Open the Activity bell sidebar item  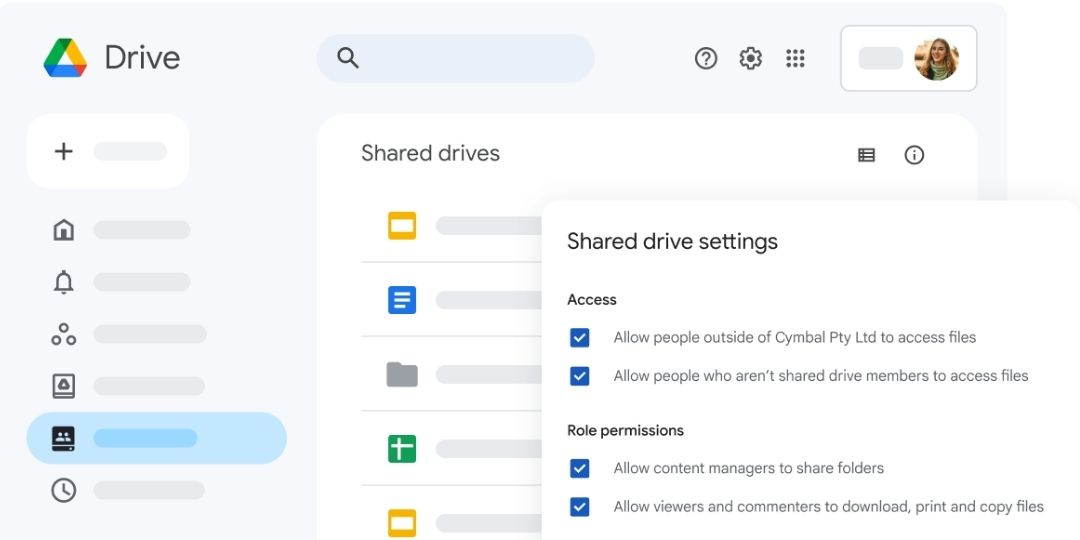(63, 282)
